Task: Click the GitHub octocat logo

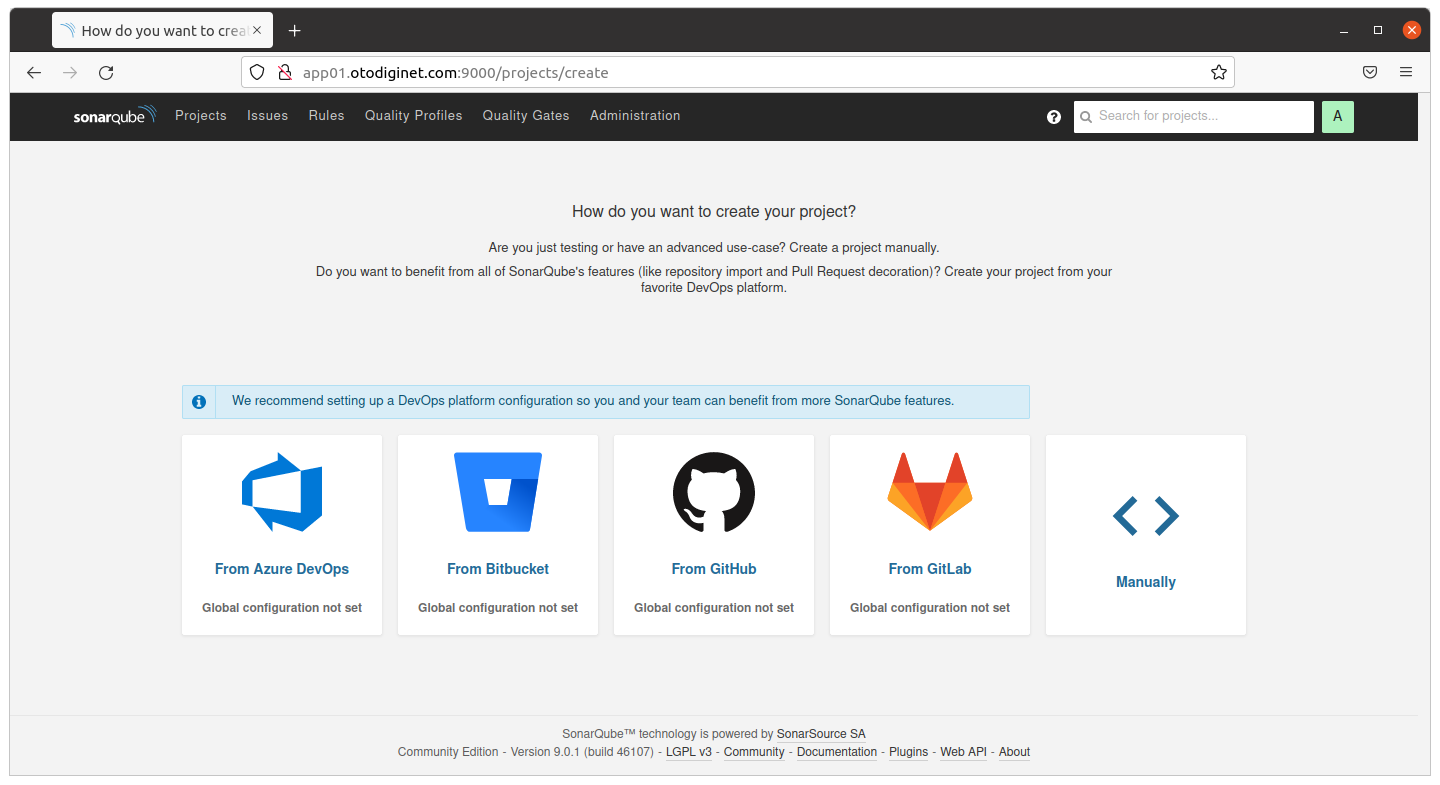Action: [x=714, y=492]
